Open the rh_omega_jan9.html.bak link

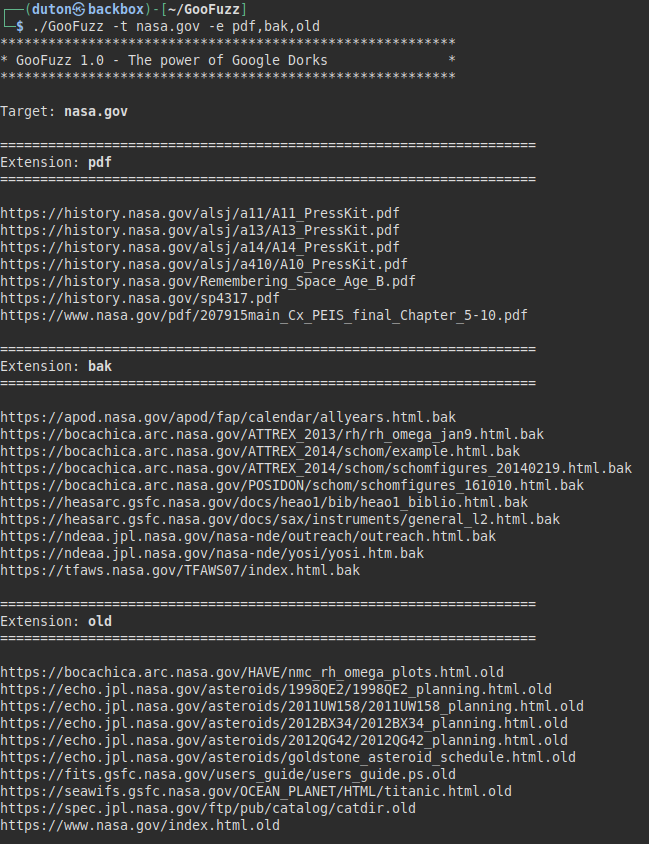coord(272,434)
